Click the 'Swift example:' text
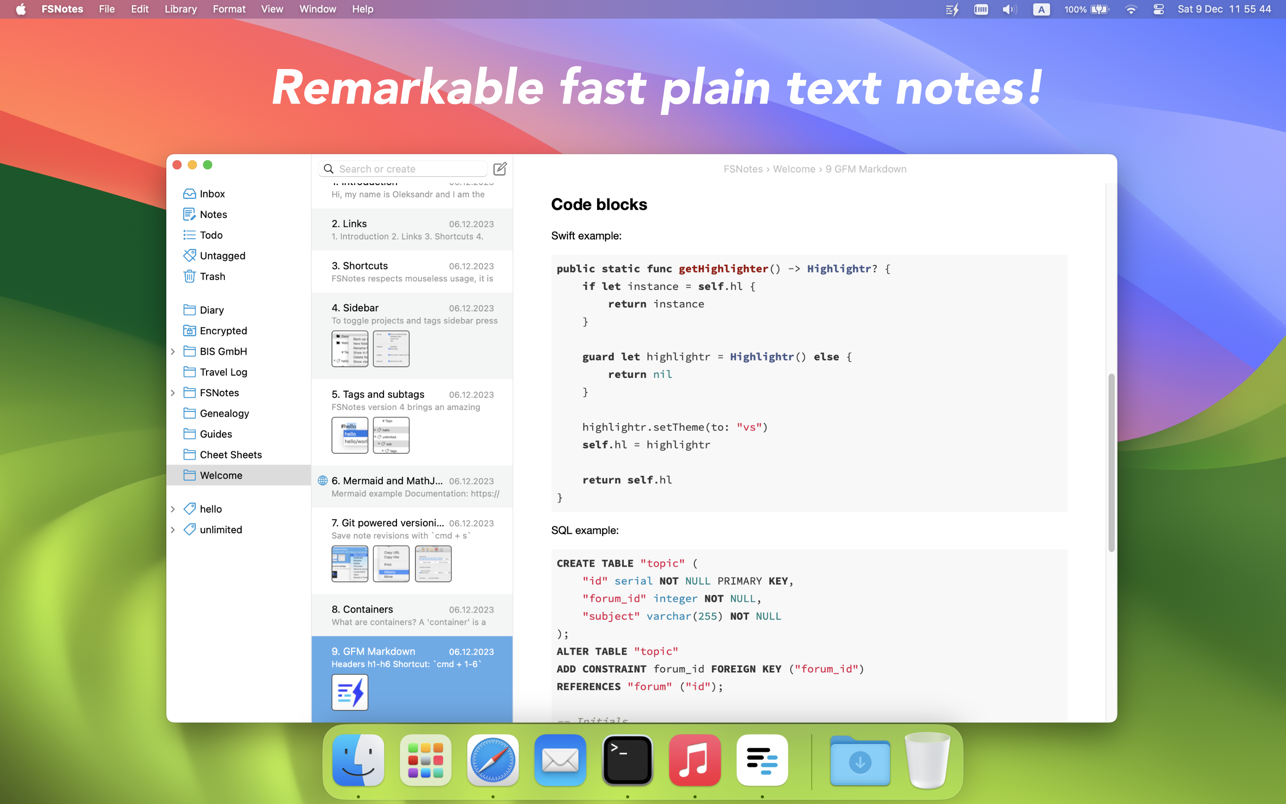The height and width of the screenshot is (804, 1286). (586, 236)
